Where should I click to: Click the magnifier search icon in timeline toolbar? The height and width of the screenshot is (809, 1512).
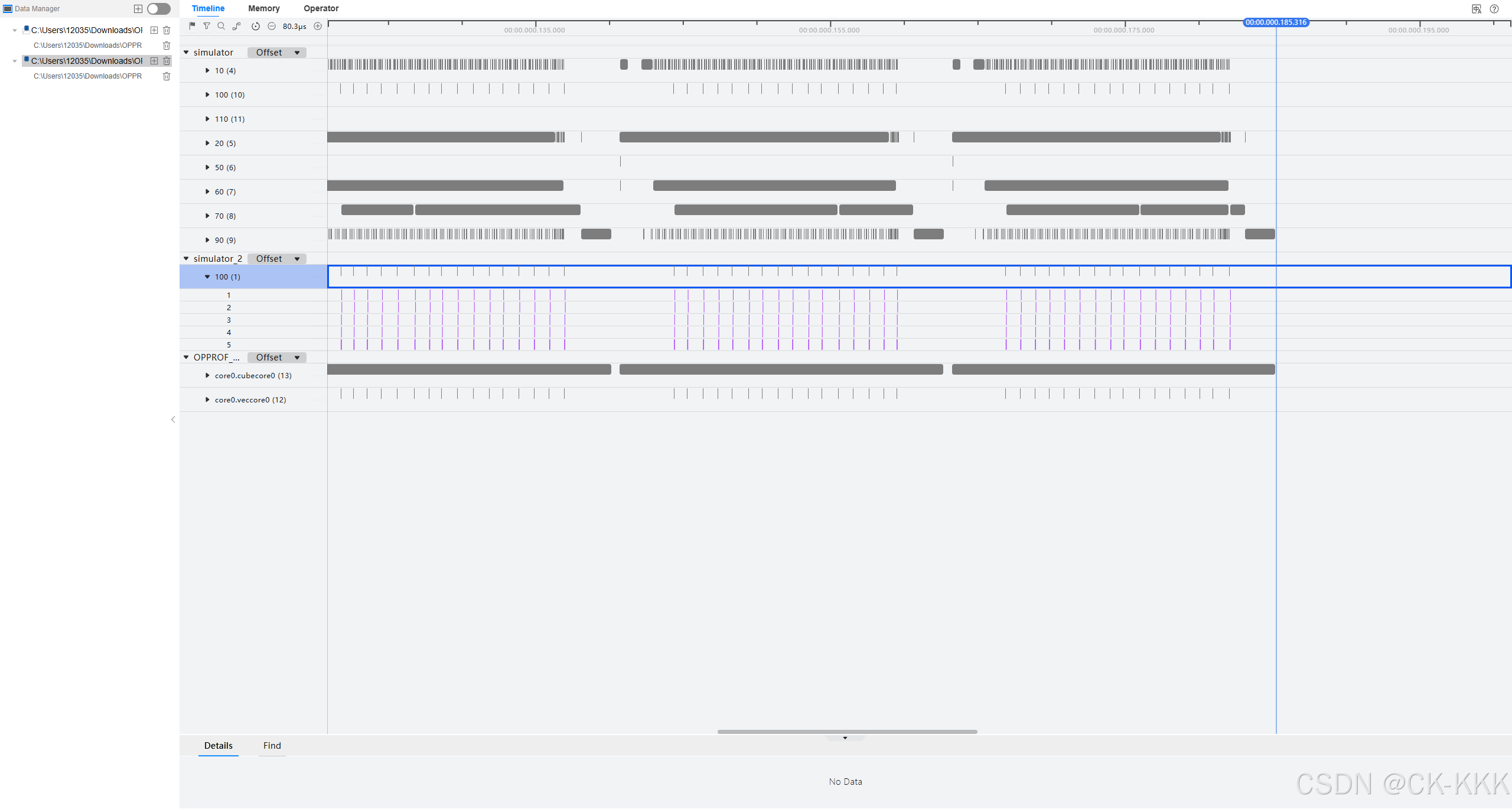click(221, 26)
